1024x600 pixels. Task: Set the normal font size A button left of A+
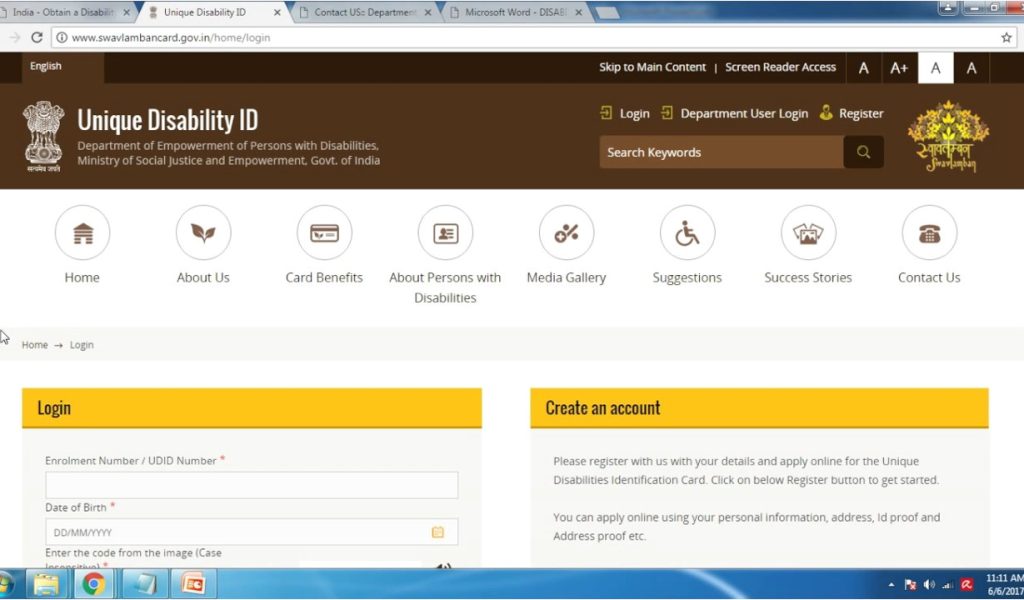[864, 68]
